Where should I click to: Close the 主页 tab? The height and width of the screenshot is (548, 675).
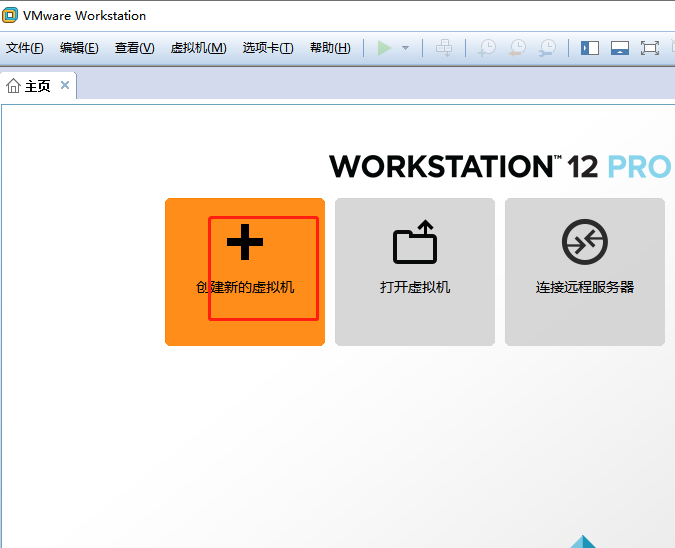(65, 85)
